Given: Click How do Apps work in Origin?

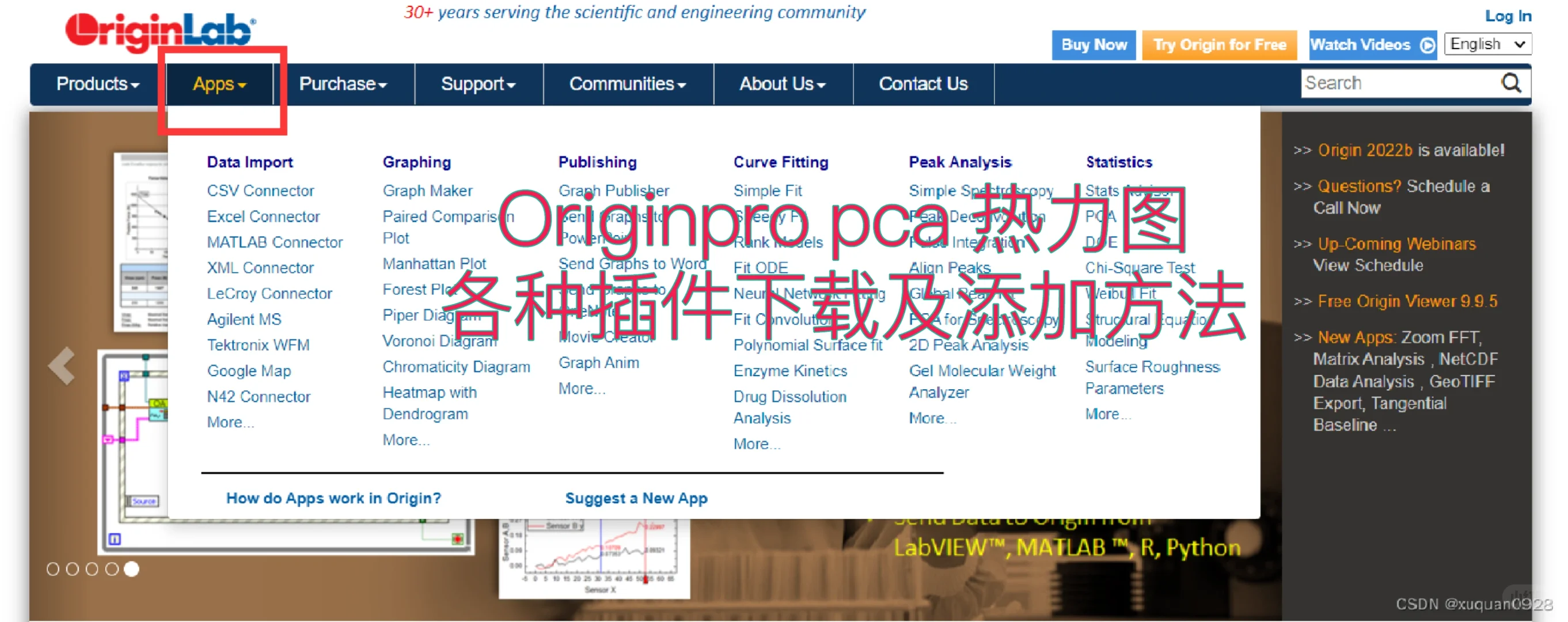Looking at the screenshot, I should pyautogui.click(x=333, y=498).
